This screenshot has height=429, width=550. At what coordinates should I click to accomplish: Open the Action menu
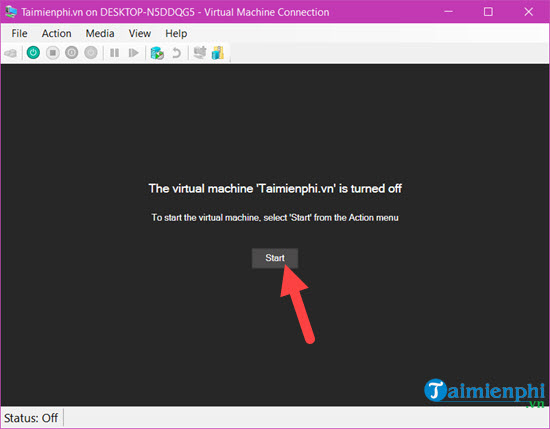(x=56, y=33)
